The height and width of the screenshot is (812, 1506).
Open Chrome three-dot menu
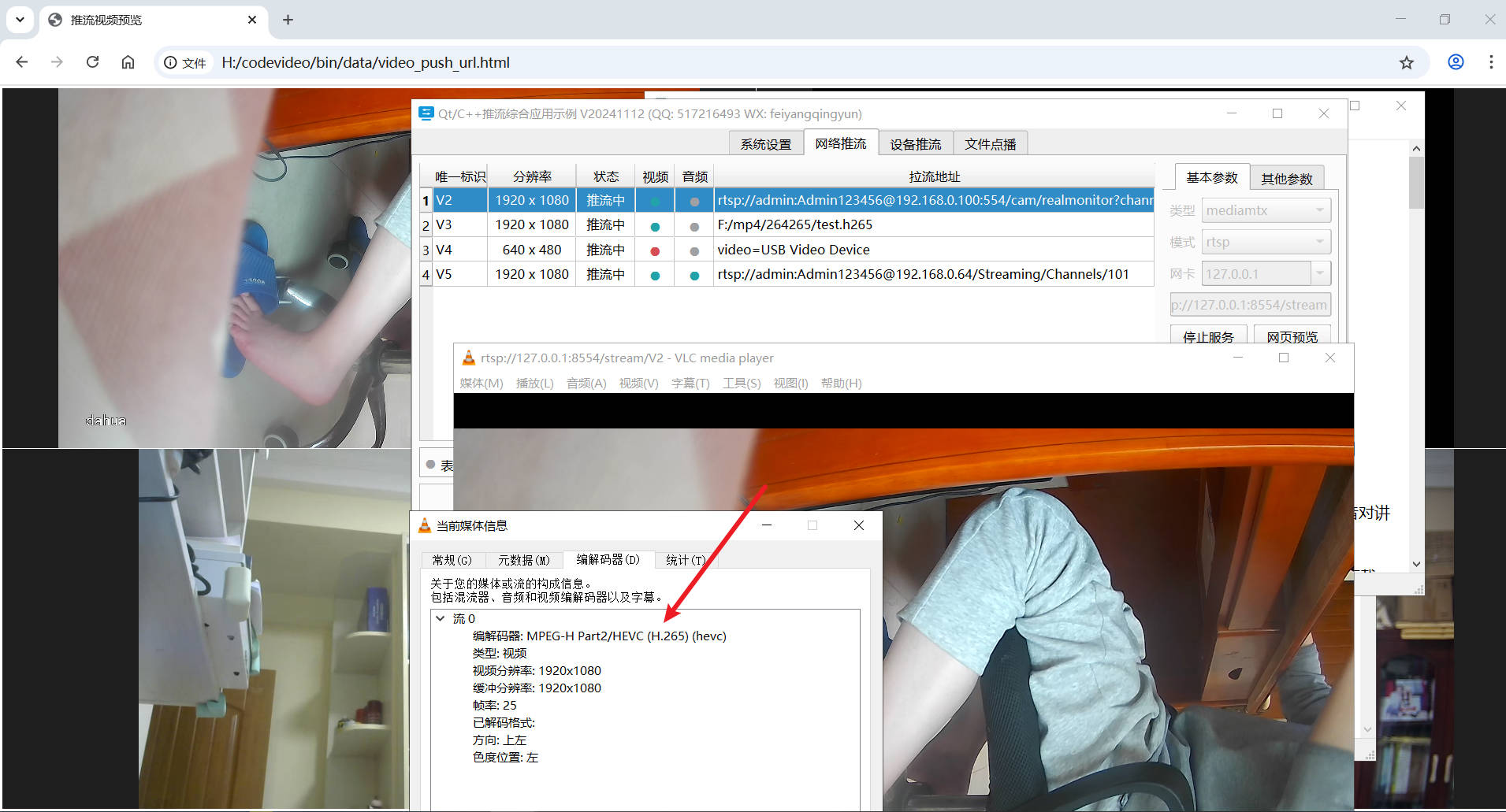click(x=1491, y=62)
